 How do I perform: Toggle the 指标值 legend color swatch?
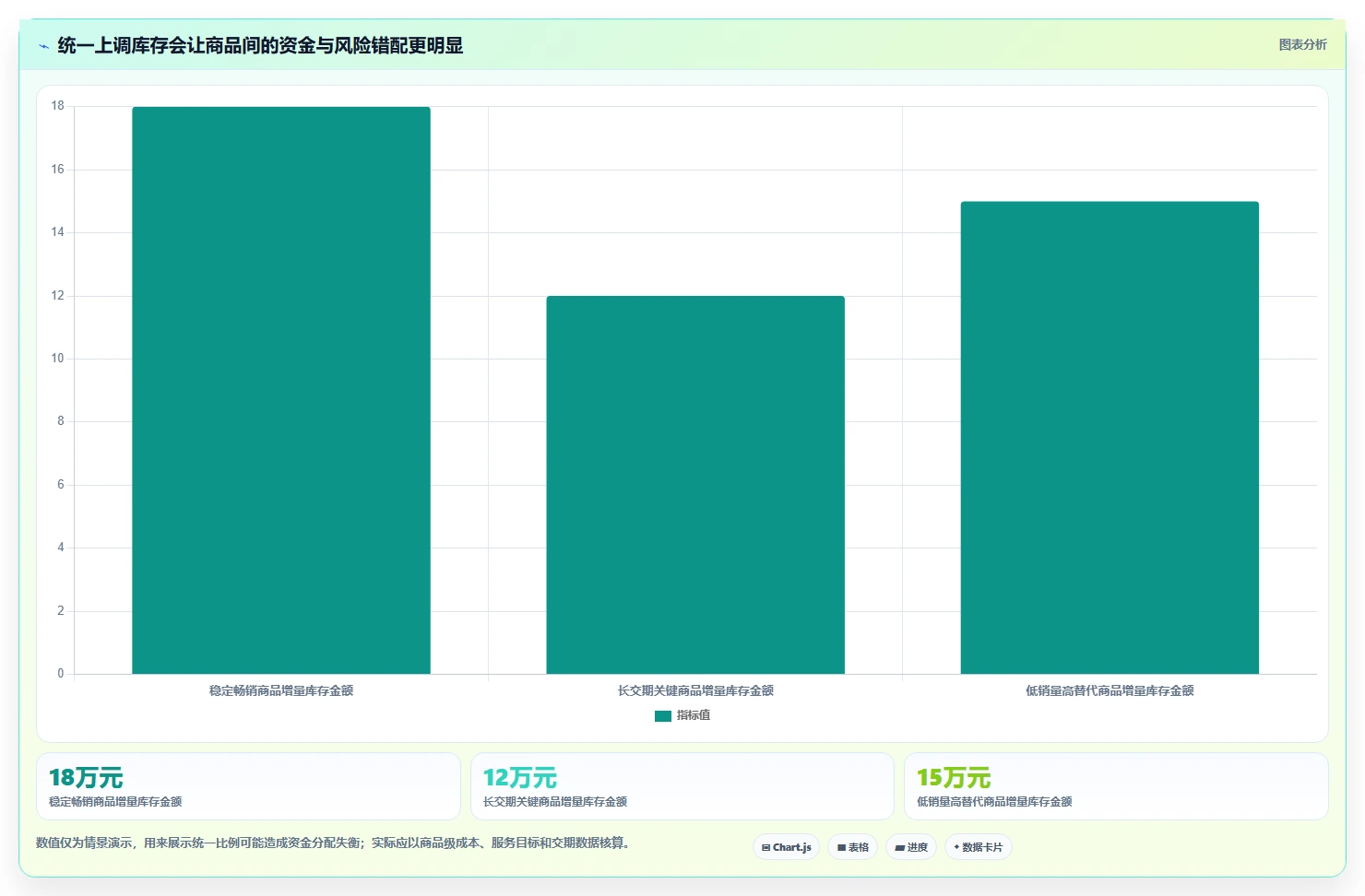tap(662, 715)
